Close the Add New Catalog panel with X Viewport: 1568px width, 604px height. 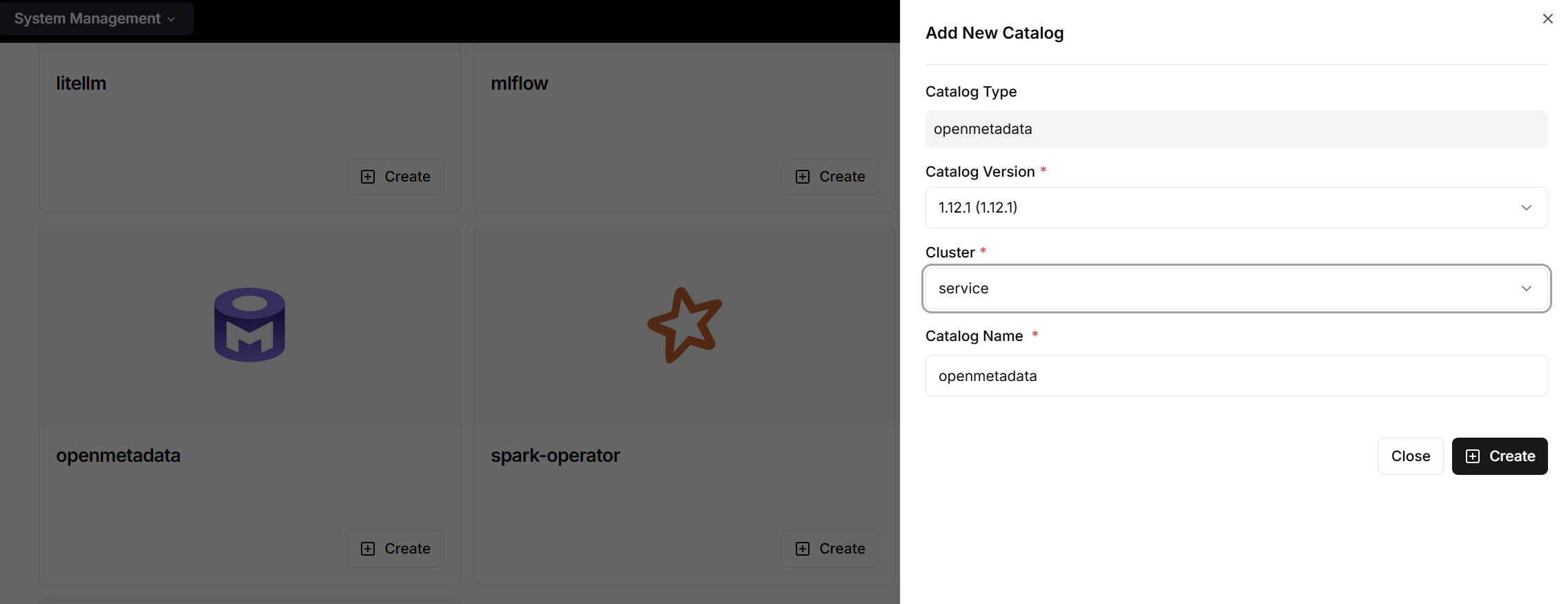1547,19
